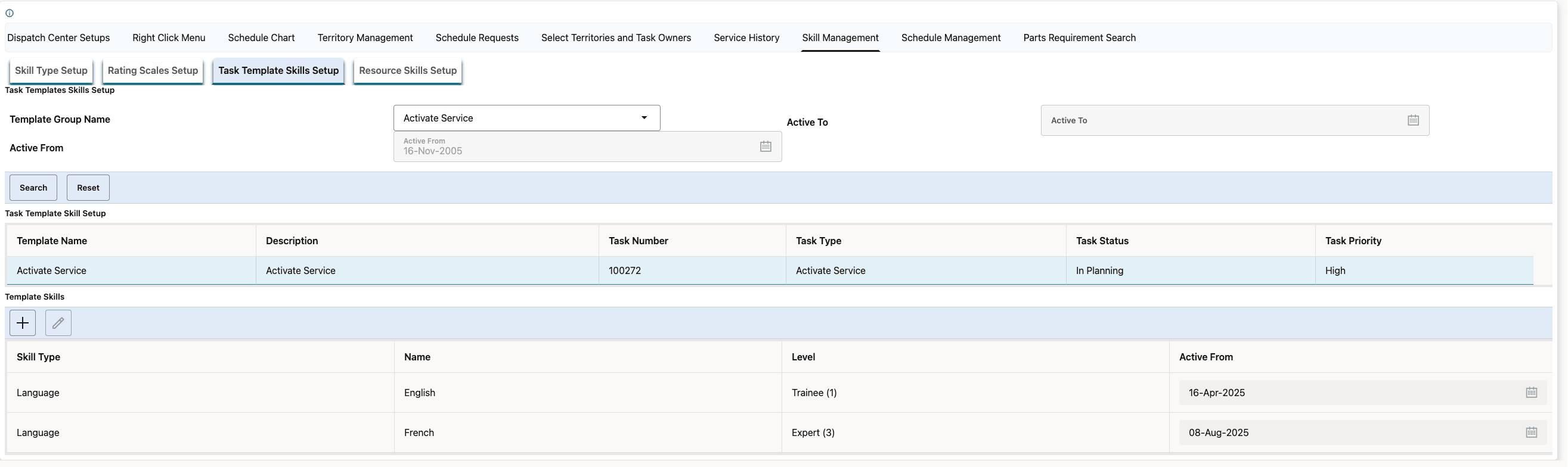Open calendar icon for English skill date
This screenshot has width=1568, height=467.
[x=1531, y=393]
